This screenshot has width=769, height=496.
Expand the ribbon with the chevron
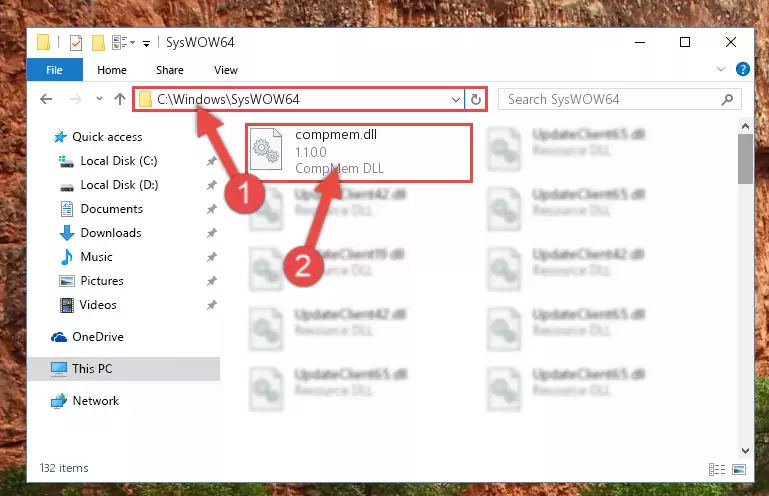[720, 69]
